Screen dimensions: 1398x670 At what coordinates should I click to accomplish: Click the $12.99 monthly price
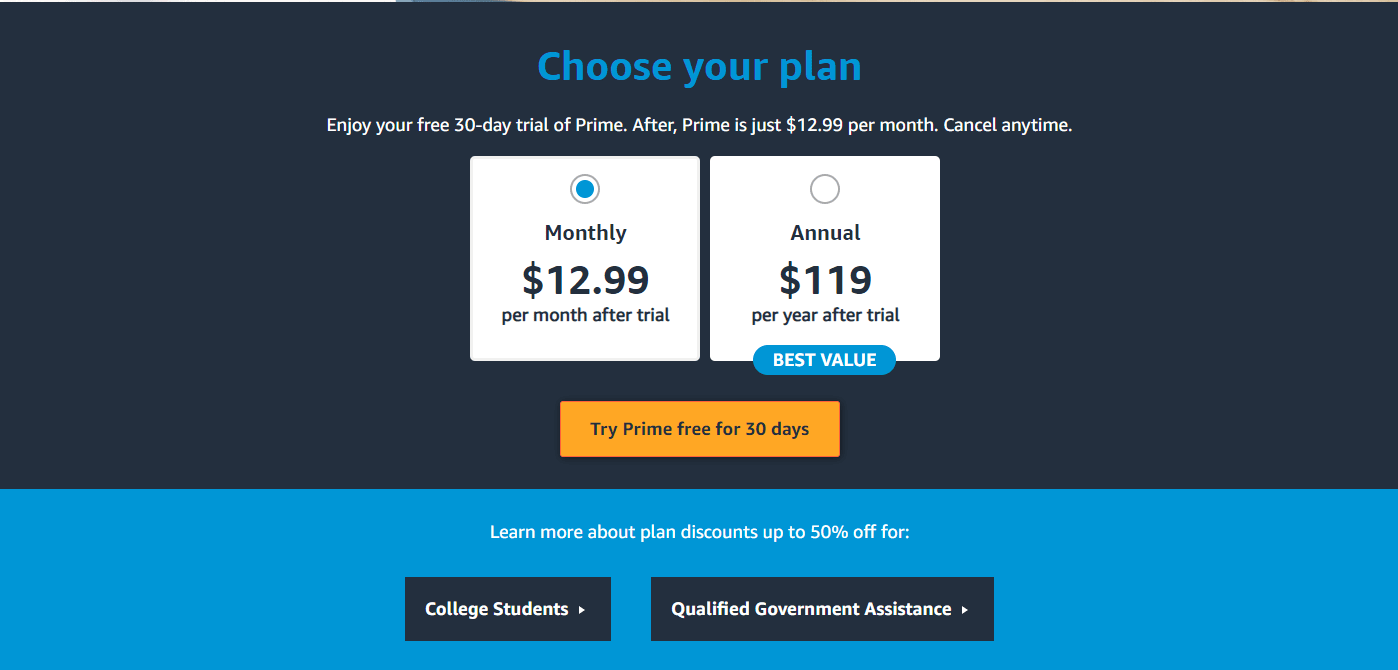tap(585, 280)
